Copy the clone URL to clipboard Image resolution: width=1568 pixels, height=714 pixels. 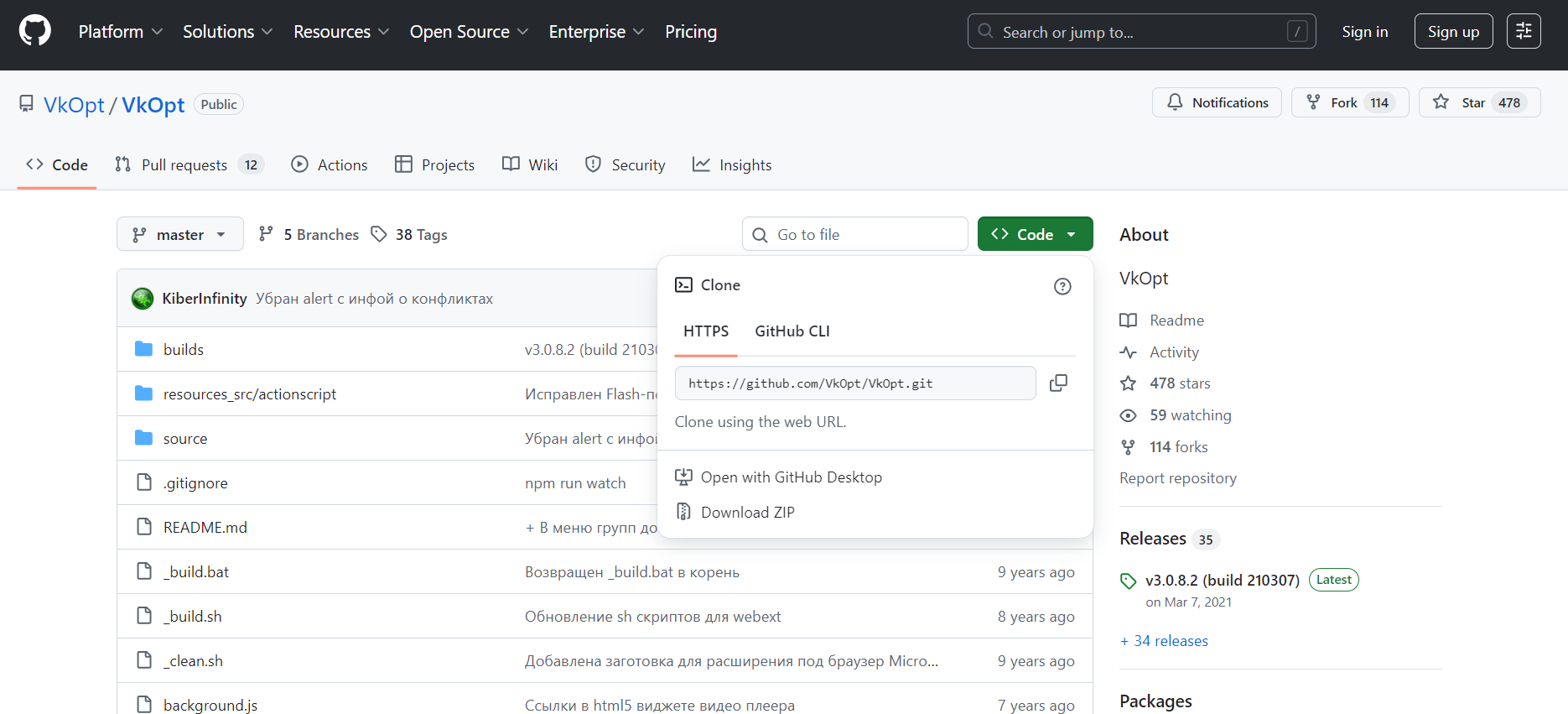(x=1058, y=383)
